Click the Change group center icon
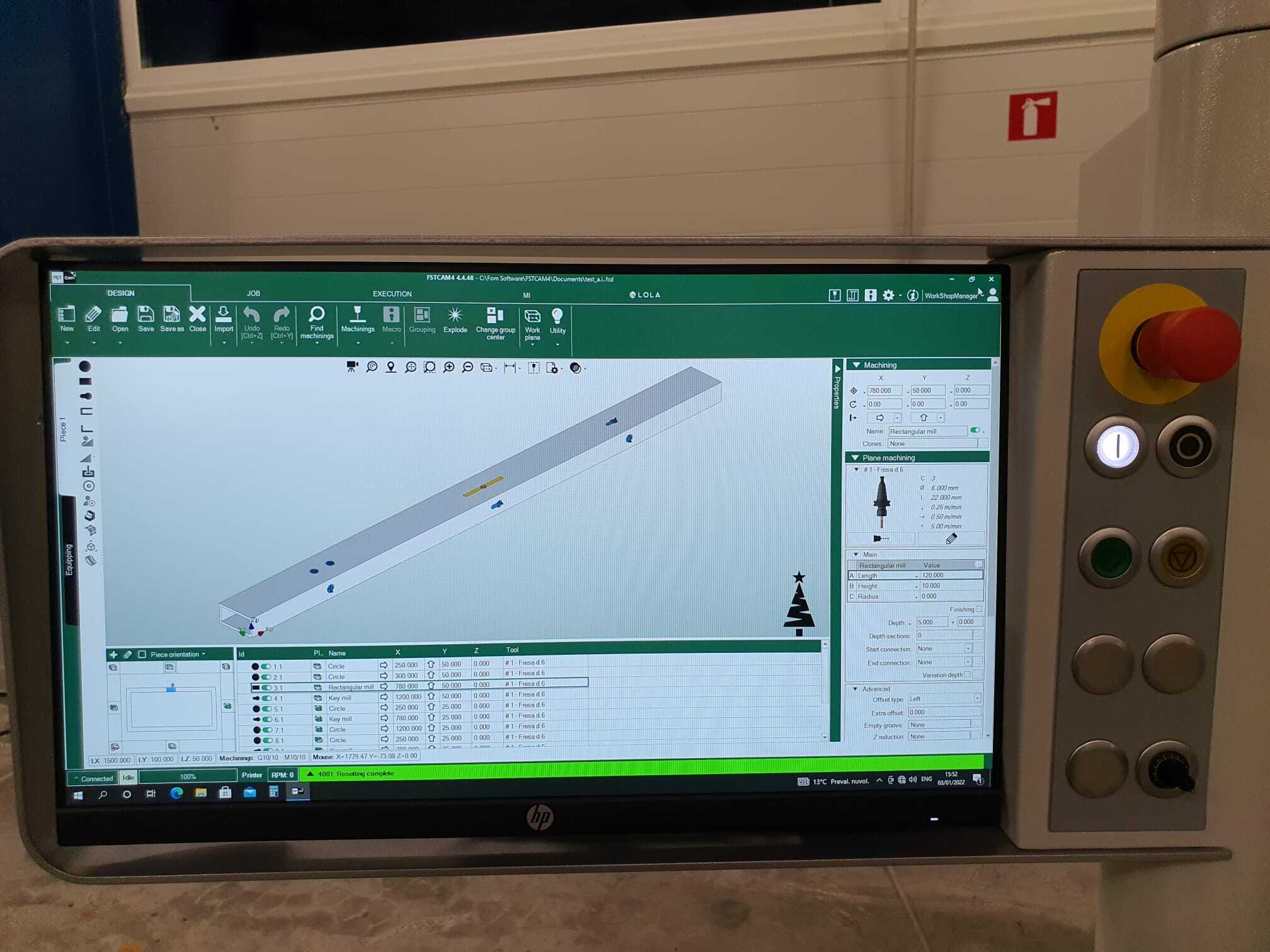1270x952 pixels. (495, 315)
